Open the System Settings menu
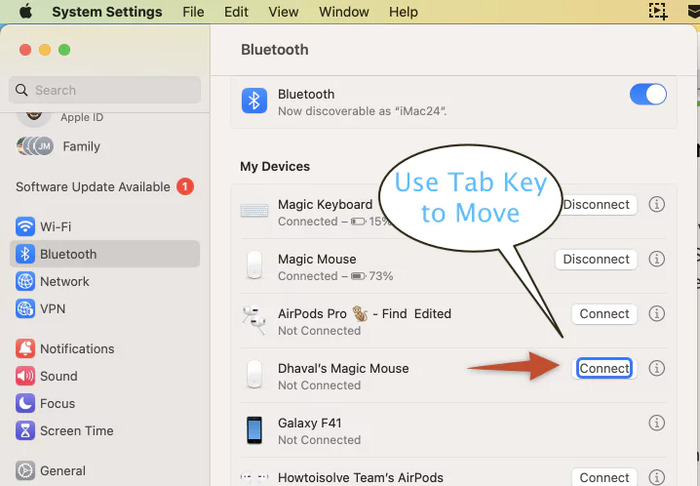Viewport: 700px width, 486px height. tap(107, 12)
